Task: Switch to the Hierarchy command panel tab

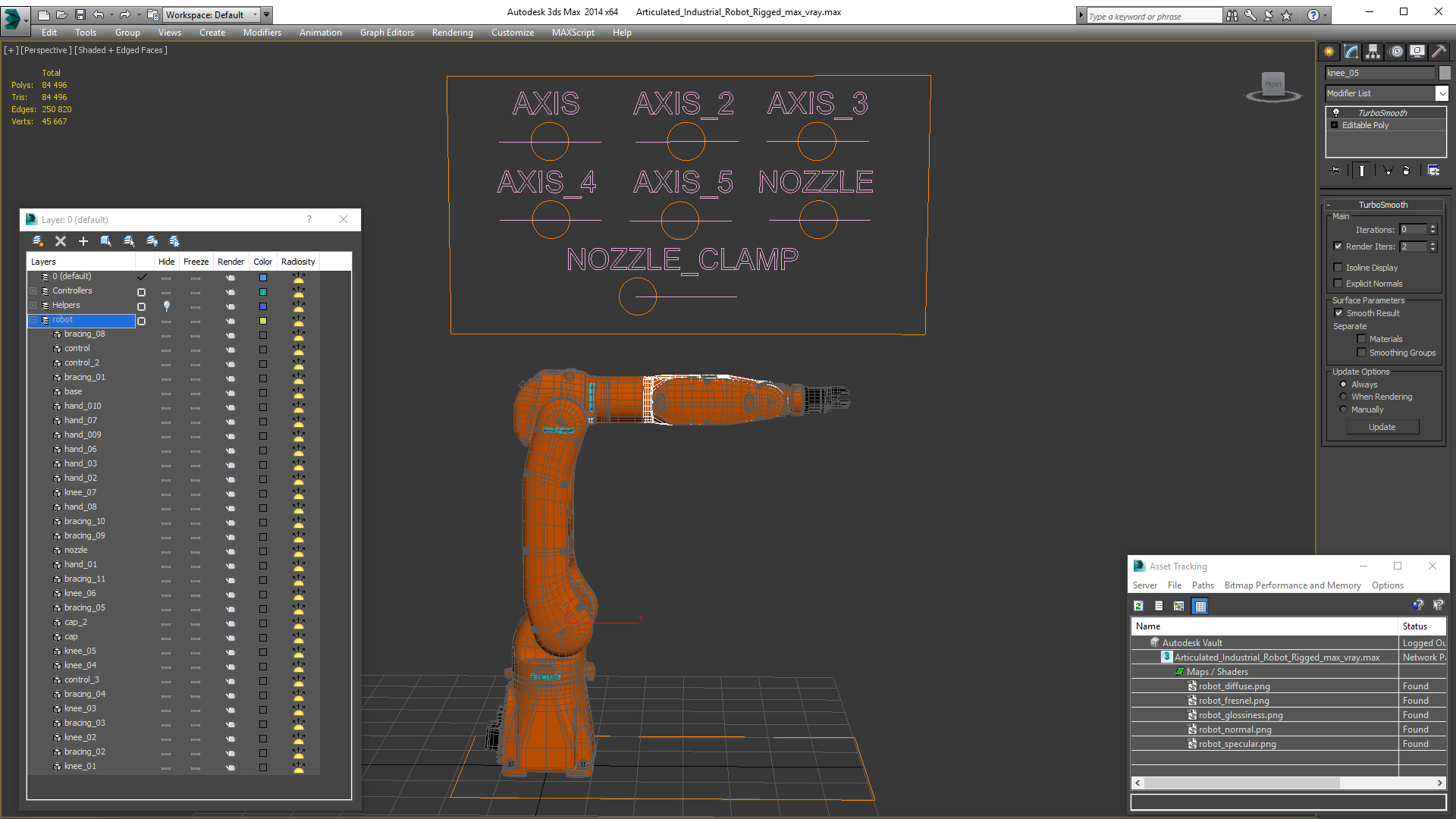Action: 1373,52
